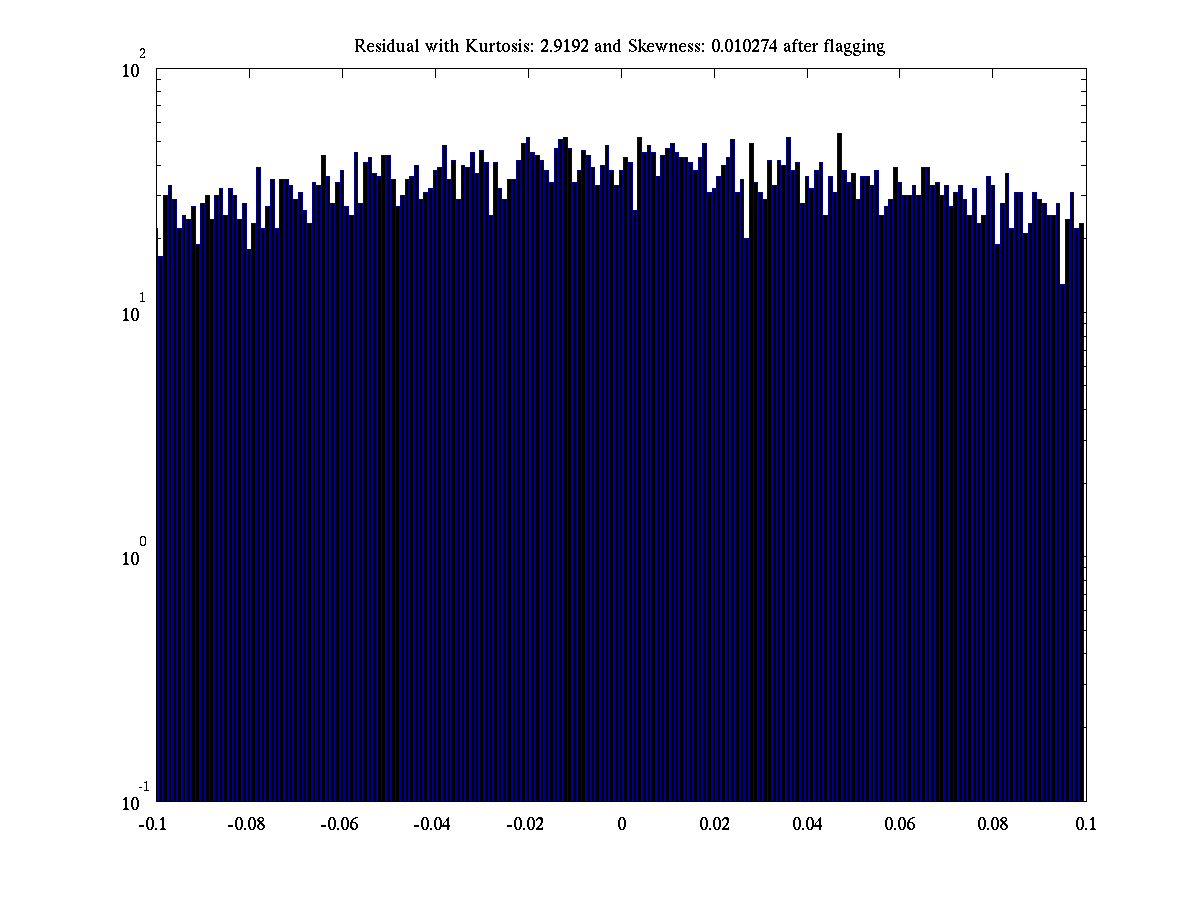Screen dimensions: 1200x900
Task: Select the x-axis tick label -0.04
Action: (432, 824)
